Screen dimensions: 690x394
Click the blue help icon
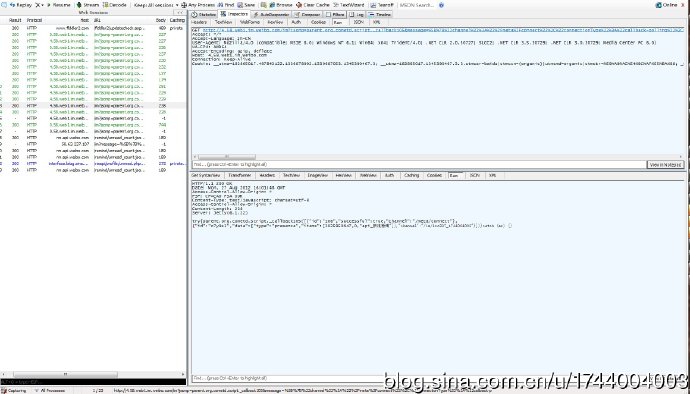click(441, 5)
